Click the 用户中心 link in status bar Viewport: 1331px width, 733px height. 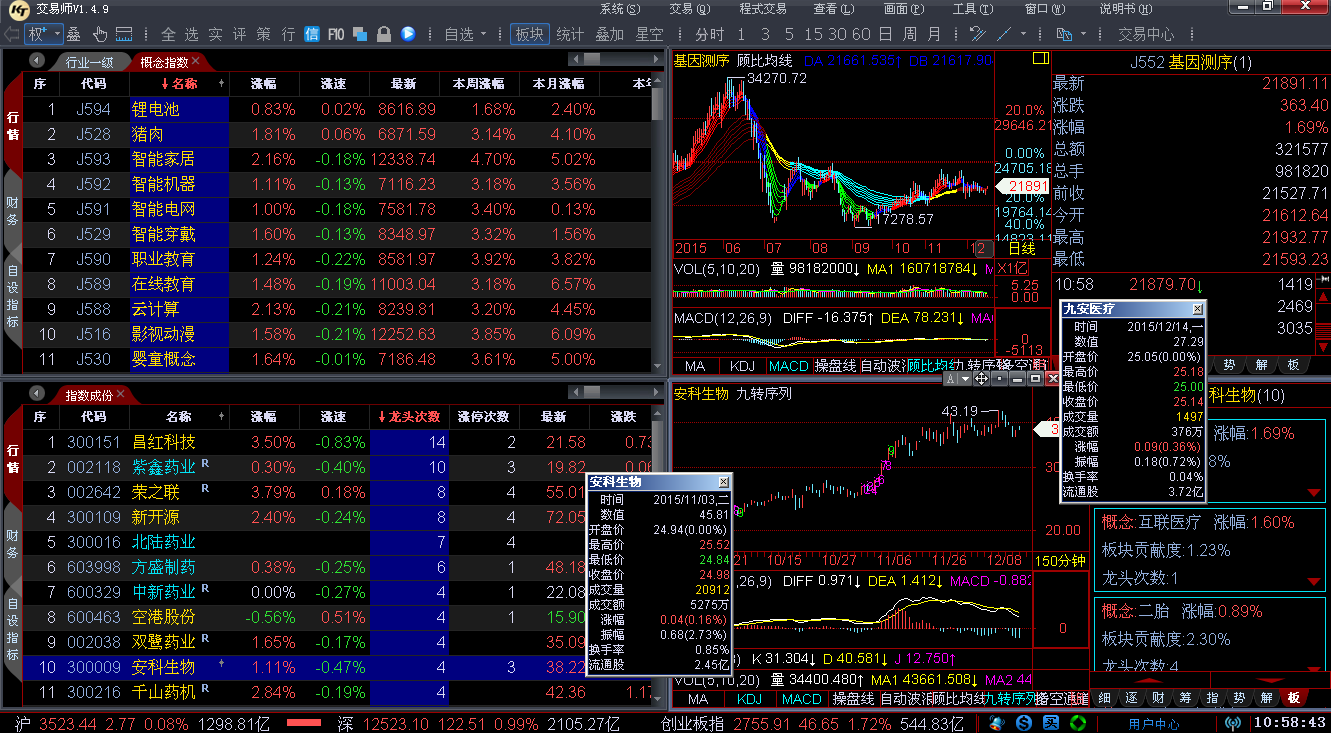[x=1153, y=723]
